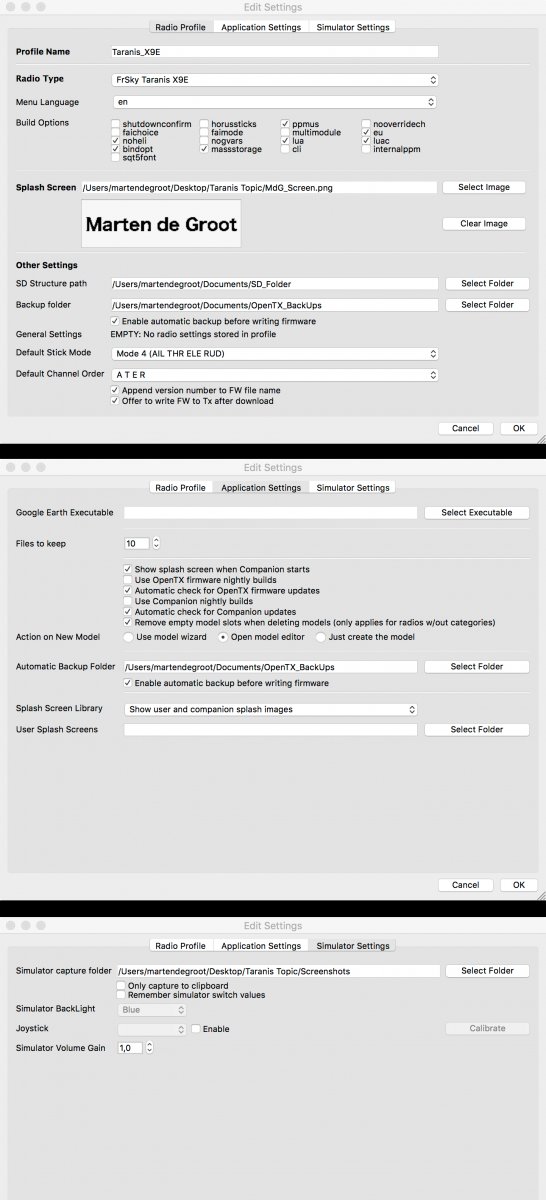Screen dimensions: 546x1200
Task: Enable the nogvars build option
Action: [204, 141]
